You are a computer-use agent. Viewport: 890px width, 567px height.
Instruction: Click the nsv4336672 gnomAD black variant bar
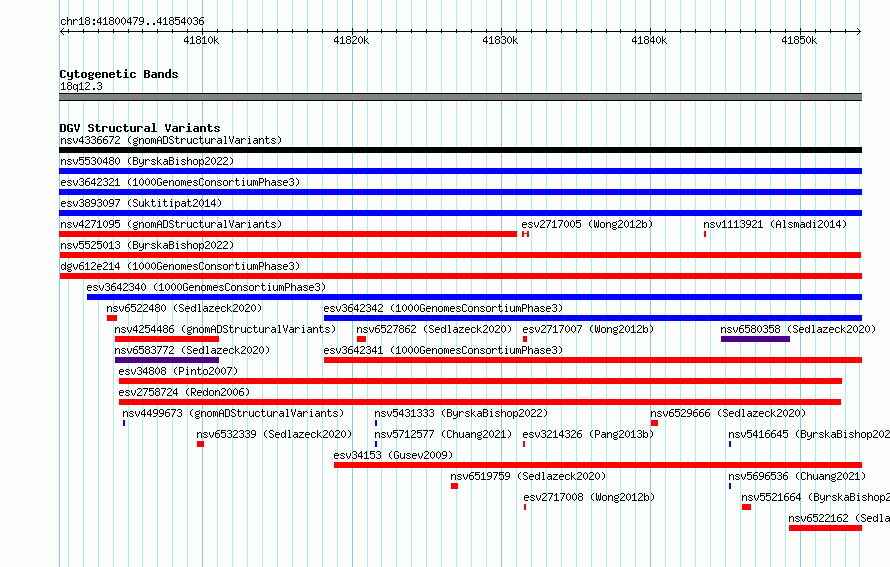(460, 150)
